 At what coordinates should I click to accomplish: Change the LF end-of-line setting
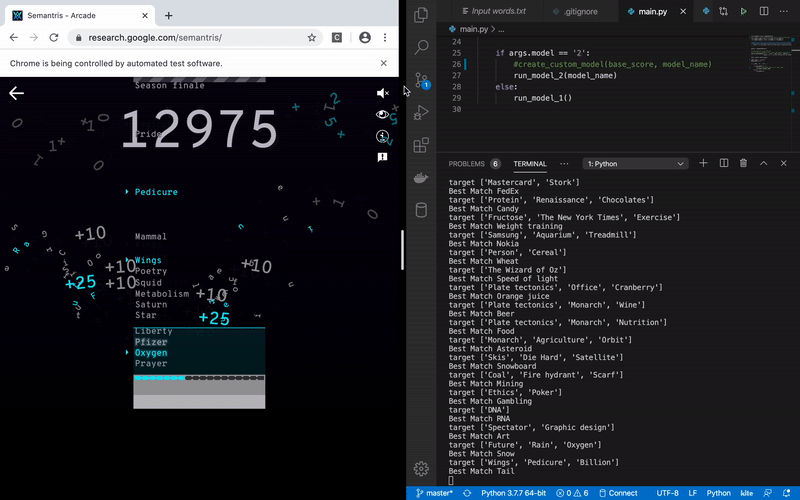click(x=692, y=493)
